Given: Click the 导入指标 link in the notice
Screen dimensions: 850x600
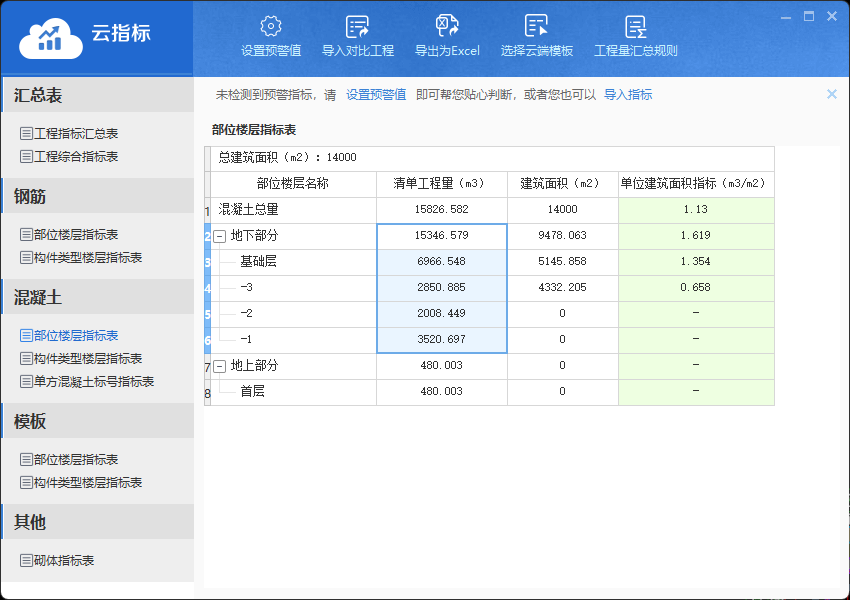Looking at the screenshot, I should click(x=628, y=95).
